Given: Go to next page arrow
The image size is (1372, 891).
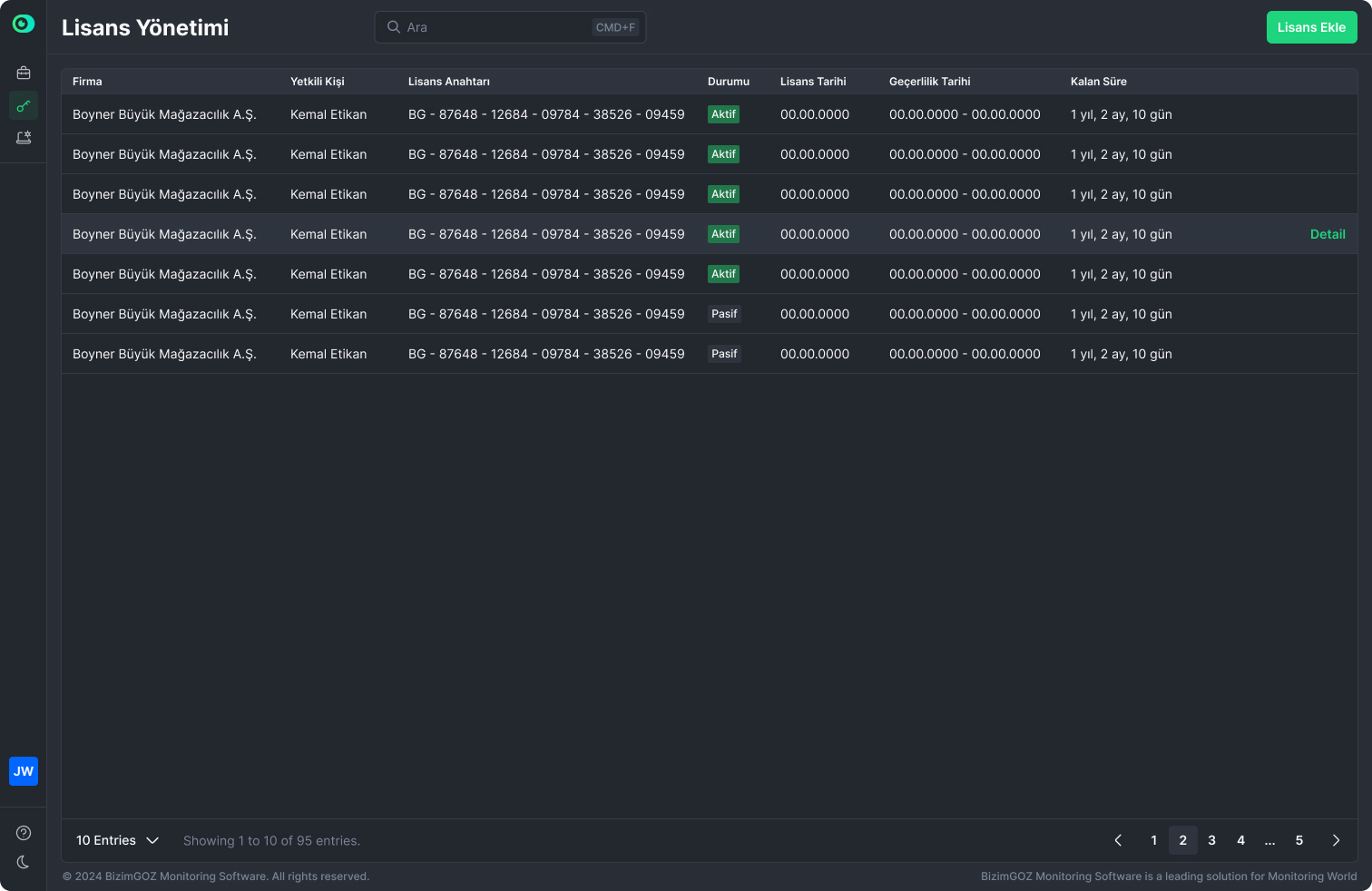Looking at the screenshot, I should coord(1336,840).
